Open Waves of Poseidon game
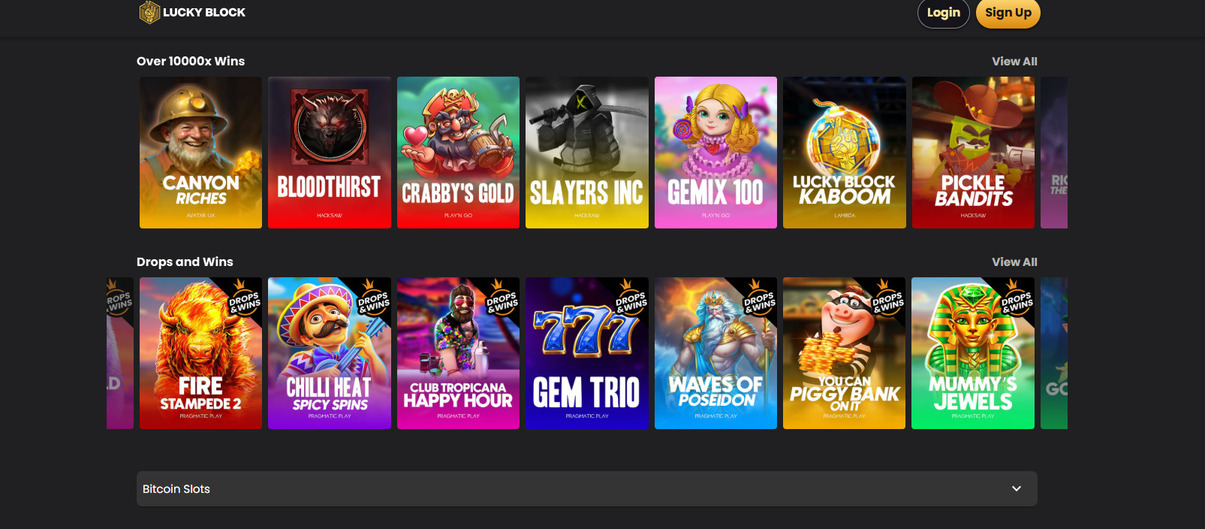Viewport: 1205px width, 529px height. (716, 353)
